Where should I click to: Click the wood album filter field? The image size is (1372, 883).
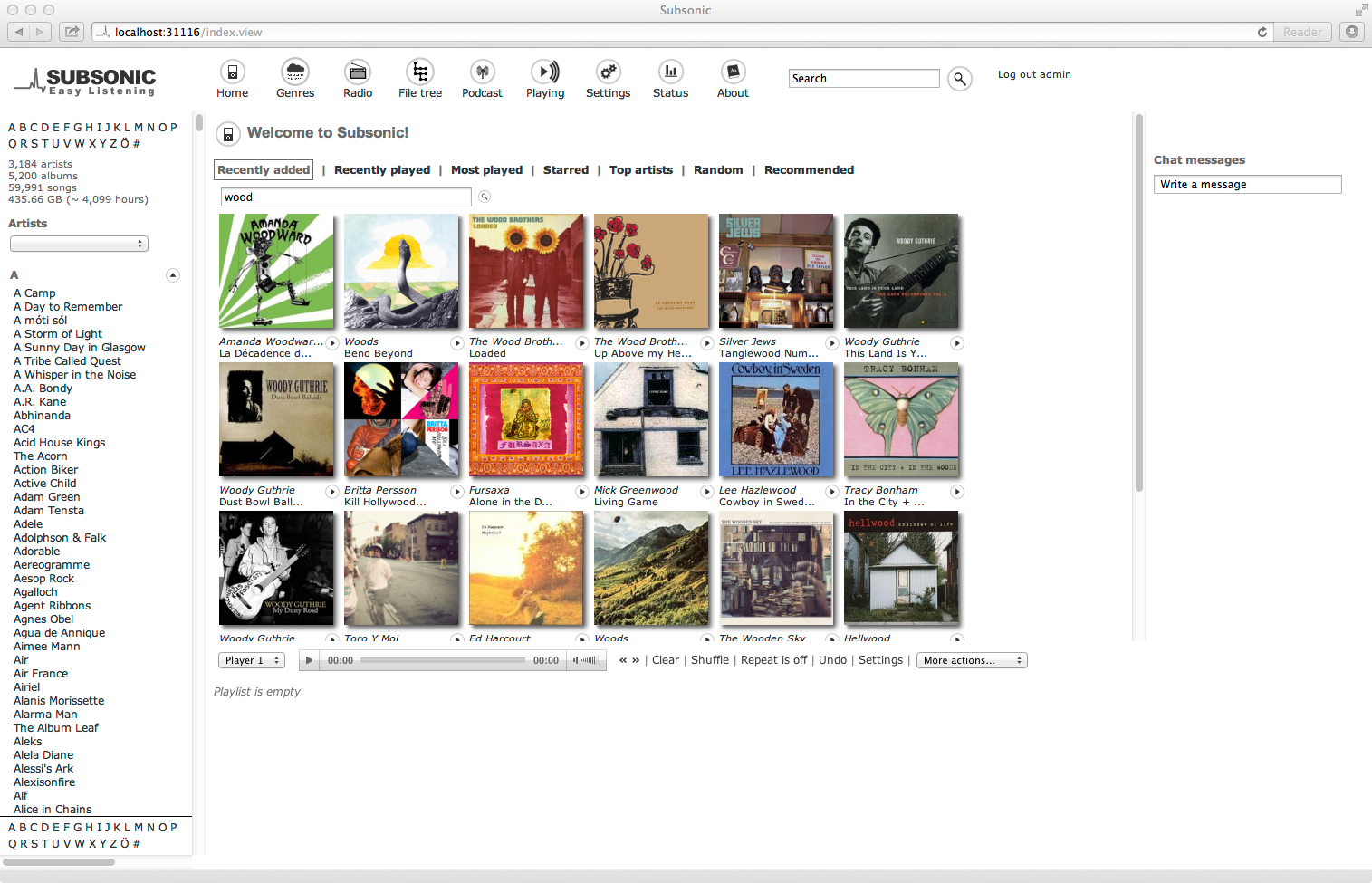(346, 197)
